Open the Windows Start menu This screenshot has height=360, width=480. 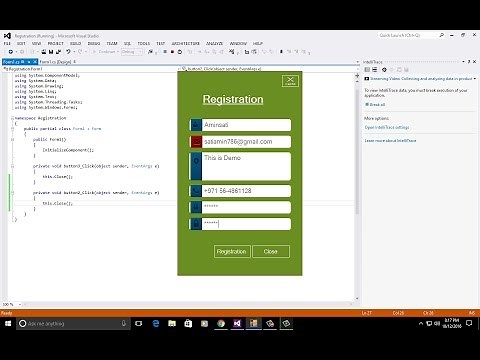(x=8, y=323)
